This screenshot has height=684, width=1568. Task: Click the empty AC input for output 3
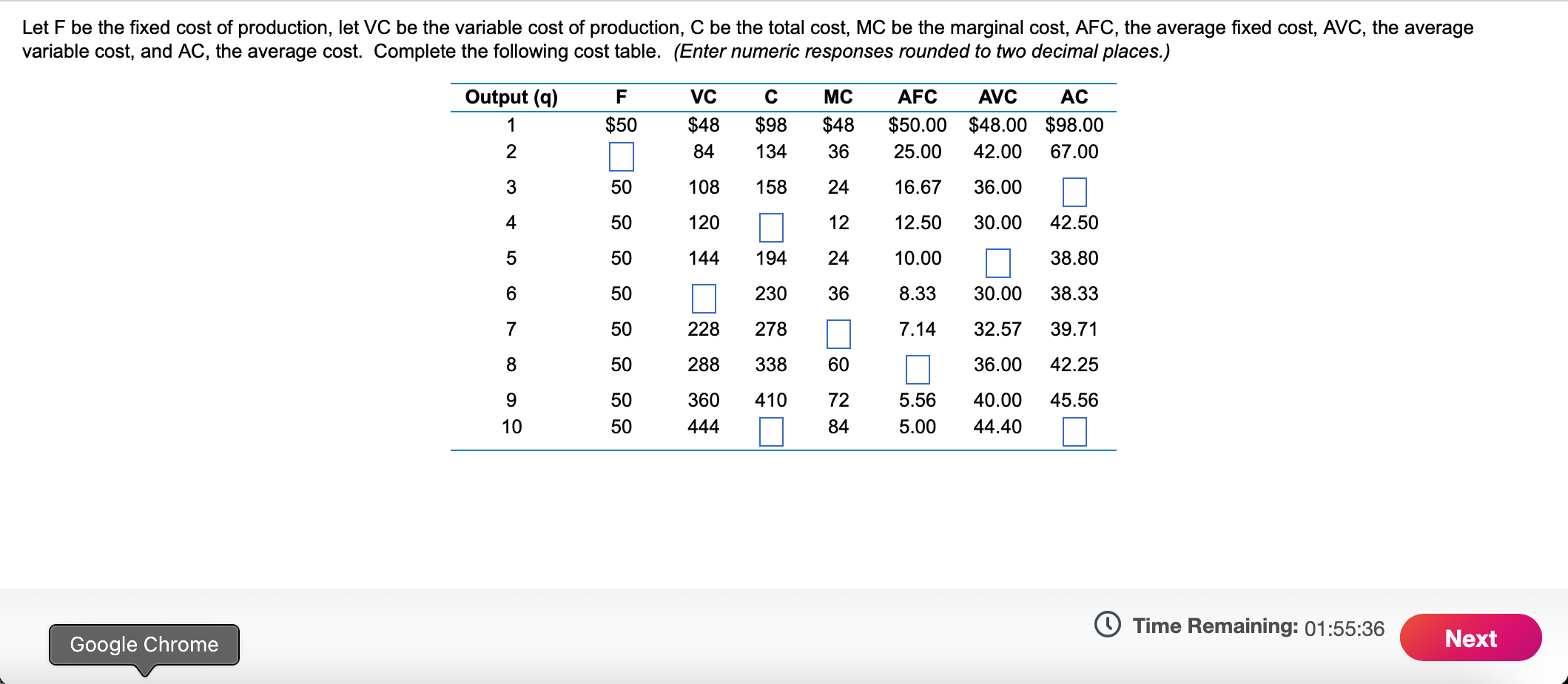tap(1074, 192)
